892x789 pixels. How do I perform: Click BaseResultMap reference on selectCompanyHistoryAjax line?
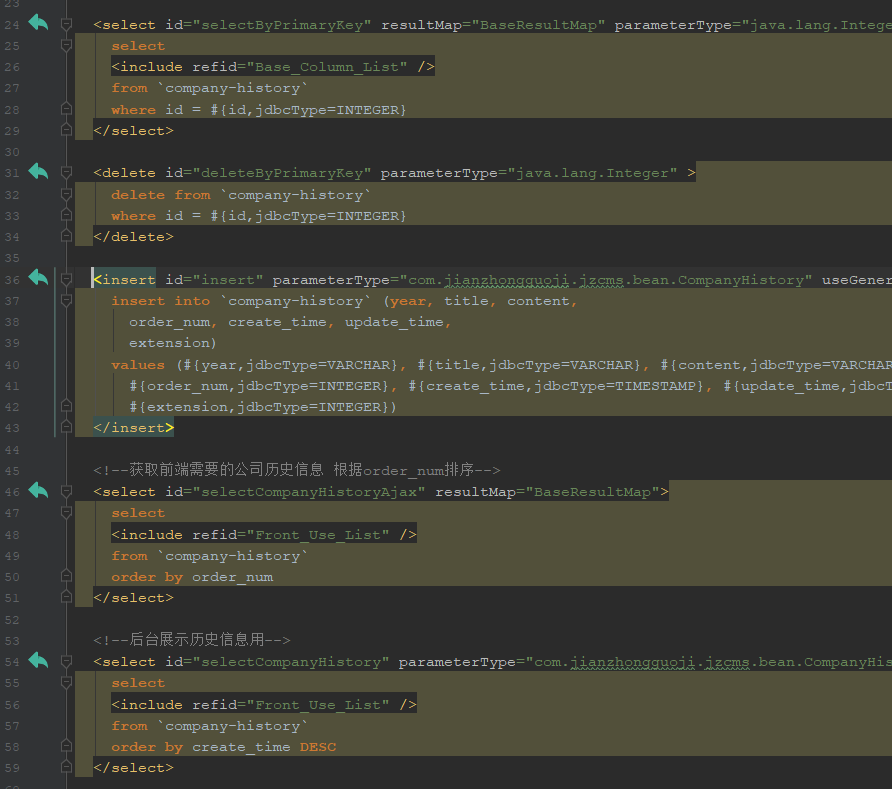(592, 492)
